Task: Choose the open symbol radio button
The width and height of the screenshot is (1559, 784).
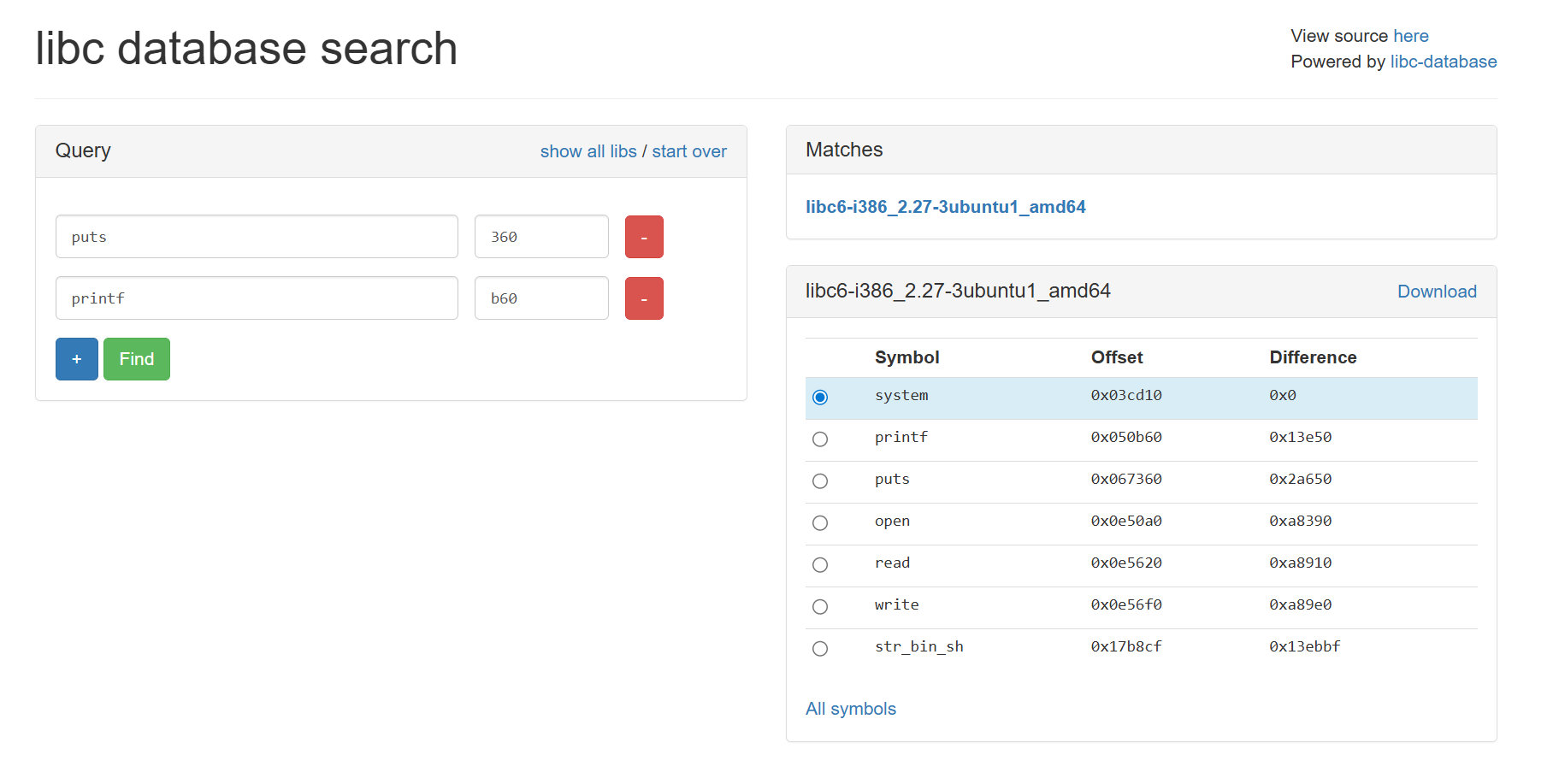Action: [x=820, y=522]
